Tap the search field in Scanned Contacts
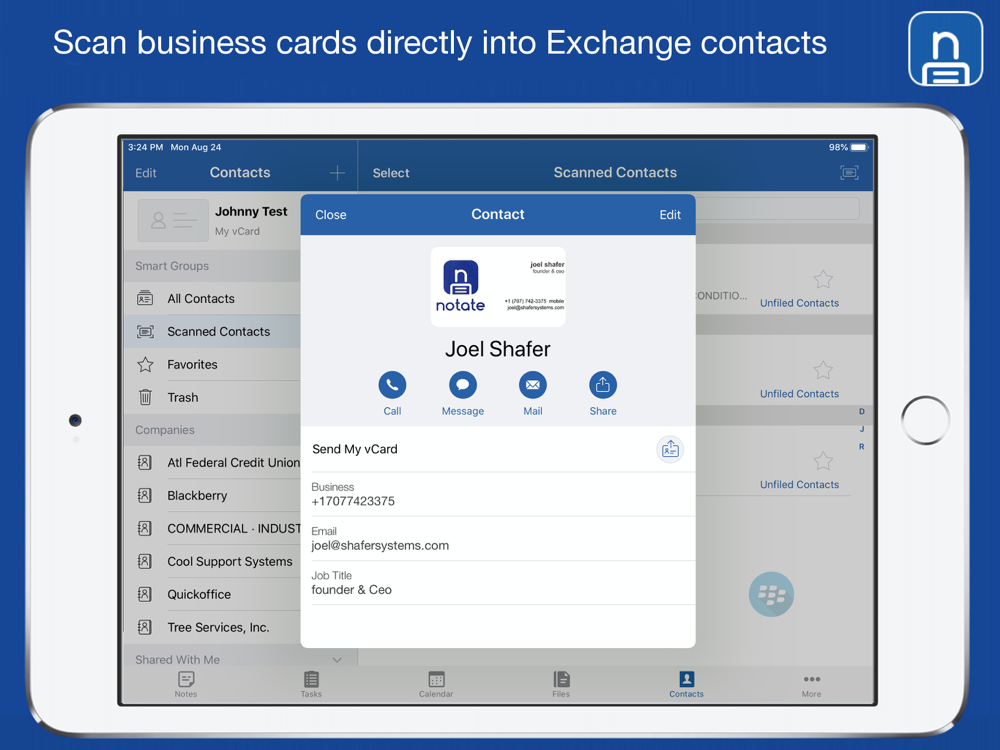Viewport: 1000px width, 750px height. click(x=777, y=209)
